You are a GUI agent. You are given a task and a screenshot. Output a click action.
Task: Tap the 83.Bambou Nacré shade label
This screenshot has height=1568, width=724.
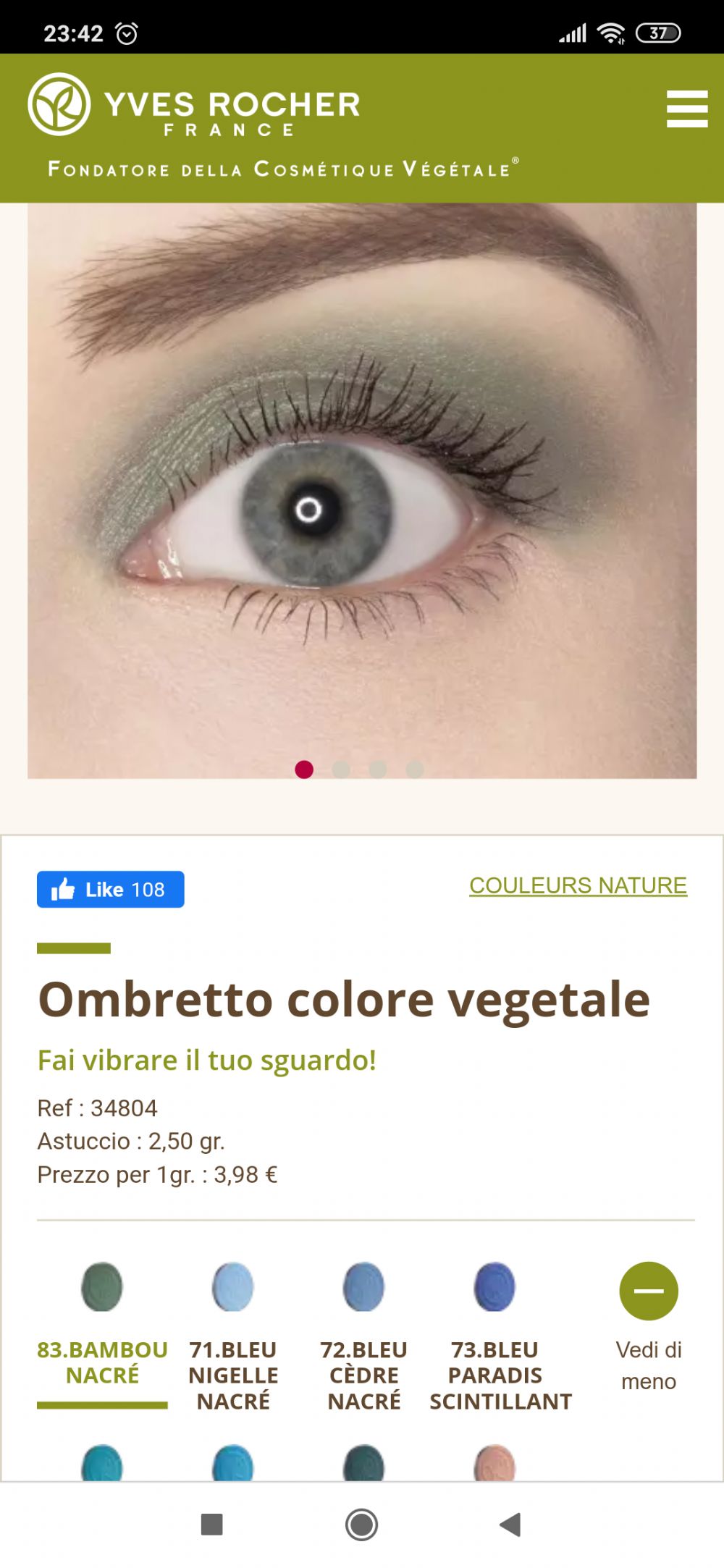(x=102, y=1362)
